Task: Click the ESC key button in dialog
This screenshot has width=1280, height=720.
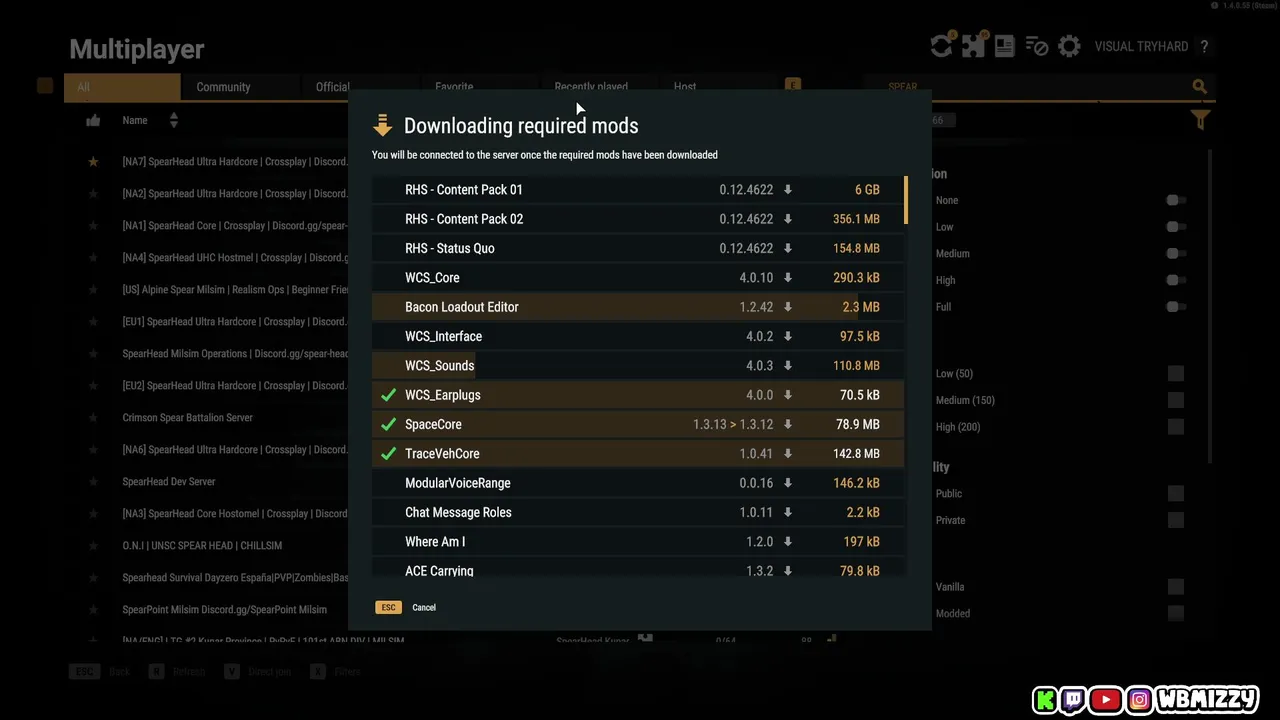Action: [x=388, y=608]
